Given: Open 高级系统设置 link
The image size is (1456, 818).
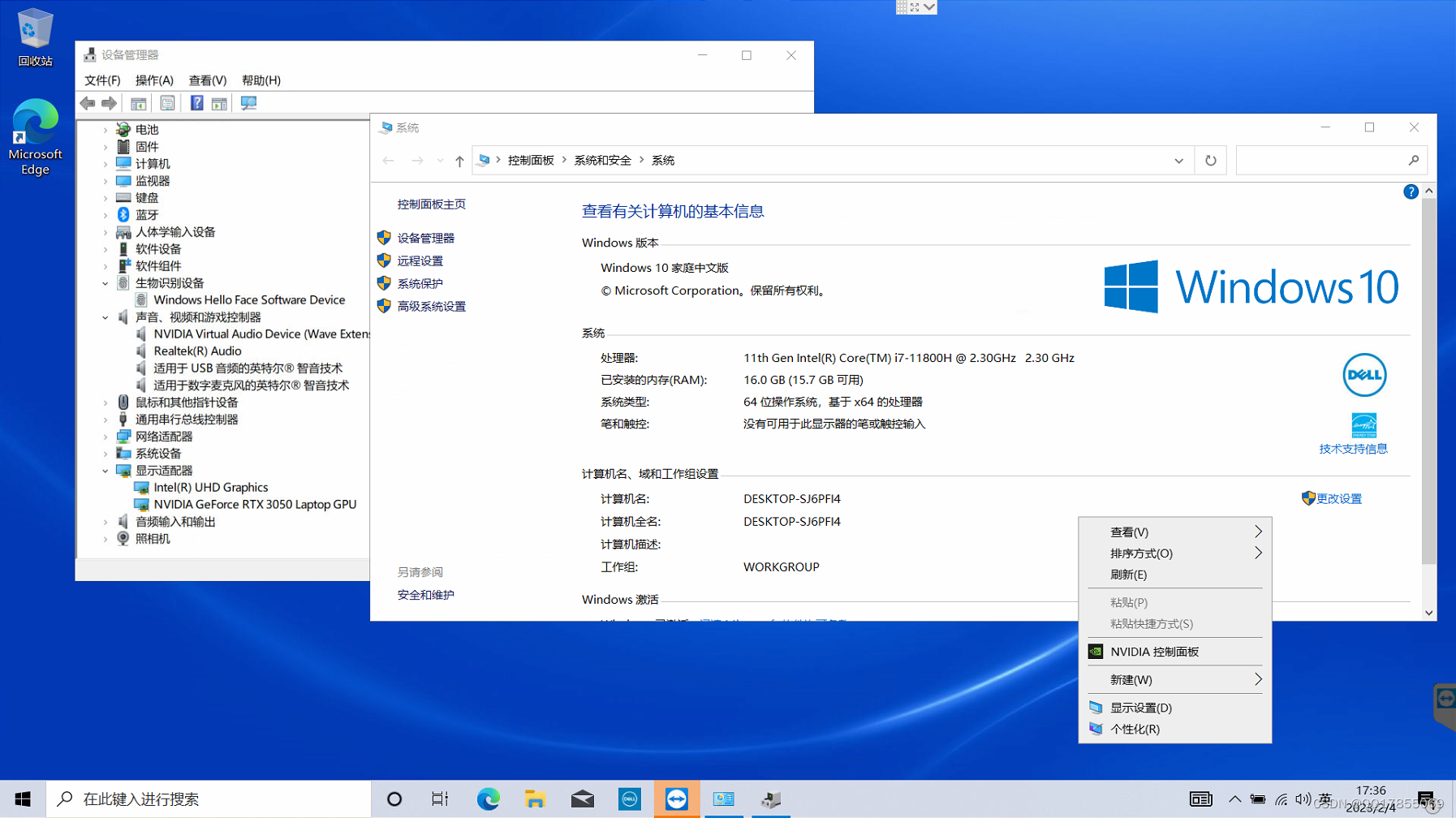Looking at the screenshot, I should pyautogui.click(x=432, y=306).
